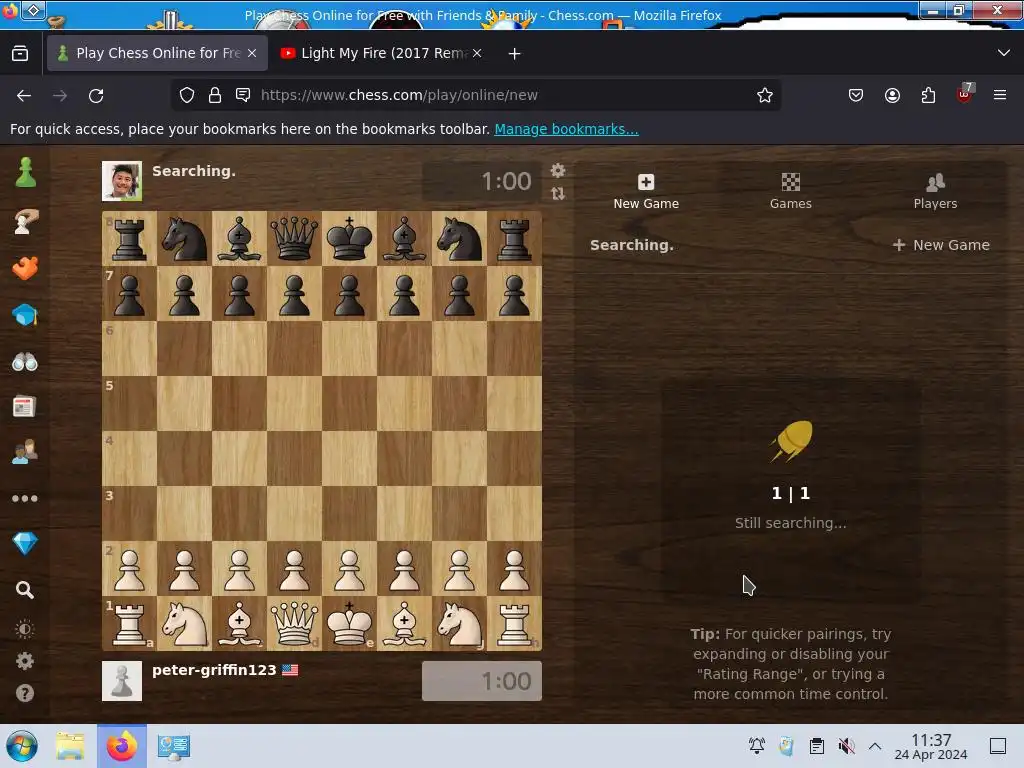Open site security padlock icon
This screenshot has width=1024, height=768.
tap(215, 95)
